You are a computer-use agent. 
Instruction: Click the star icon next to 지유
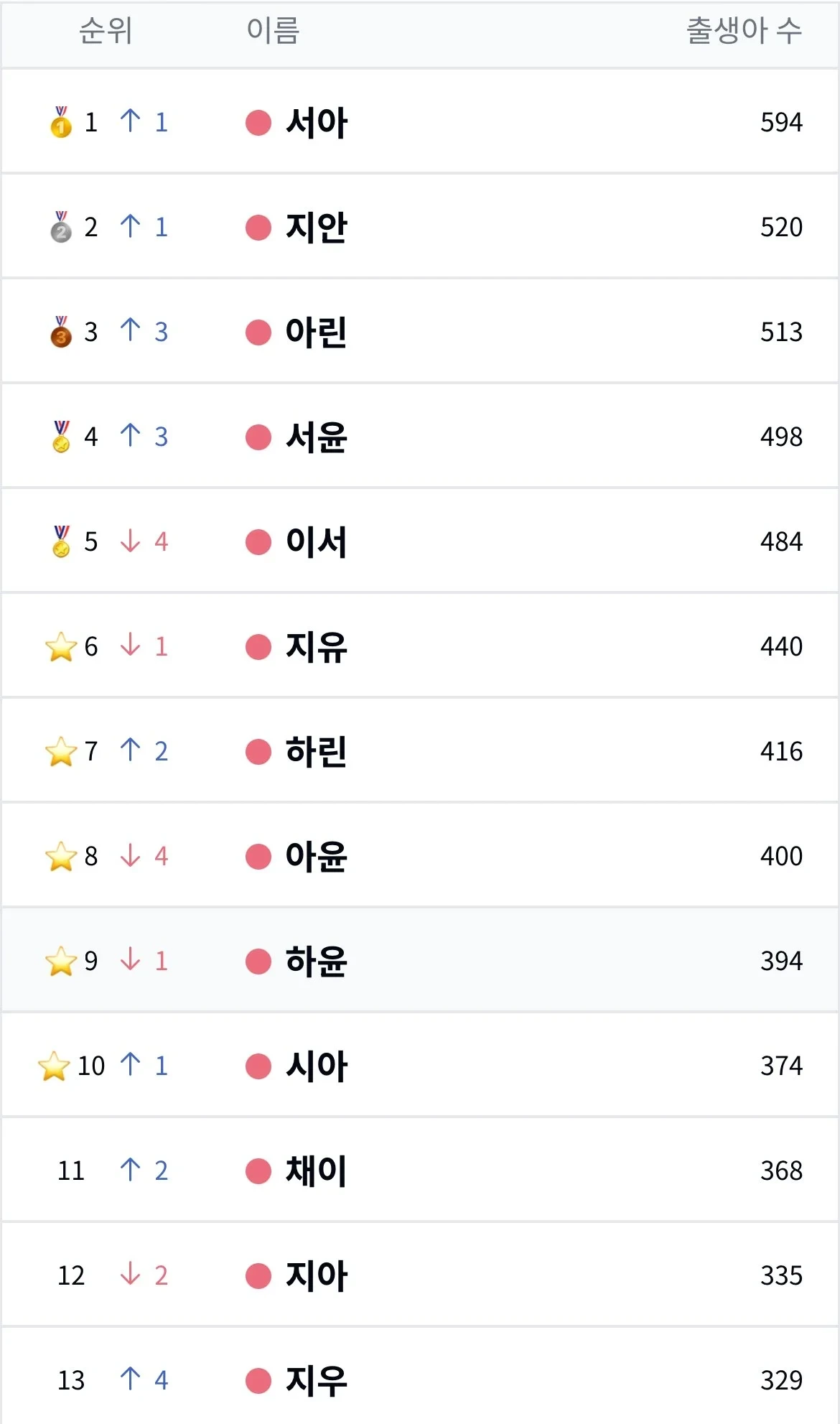(x=61, y=646)
